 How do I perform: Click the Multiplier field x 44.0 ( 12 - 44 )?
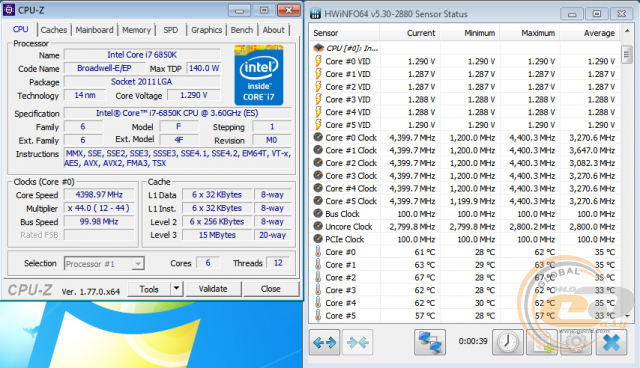[99, 208]
